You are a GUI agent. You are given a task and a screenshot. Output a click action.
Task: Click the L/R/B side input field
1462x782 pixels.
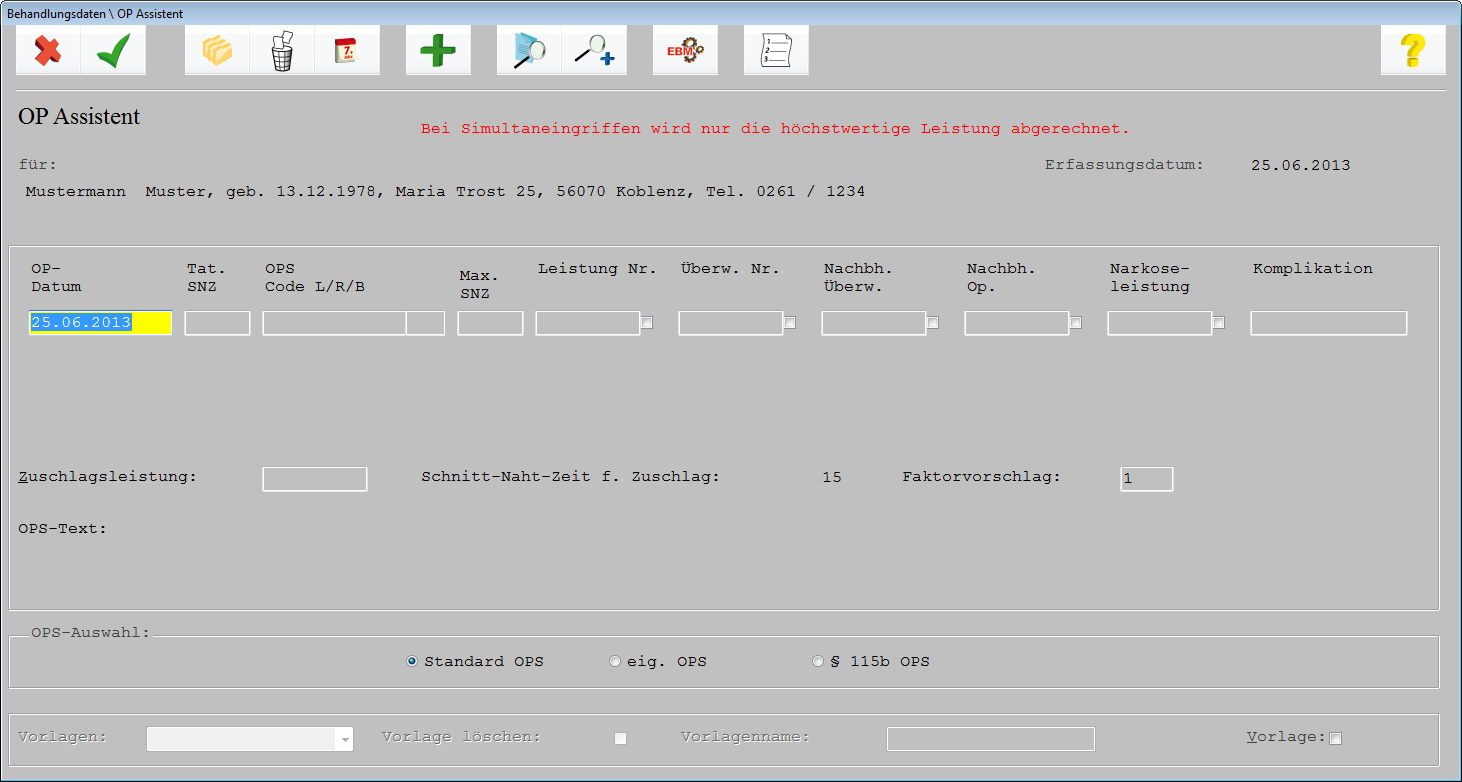425,323
